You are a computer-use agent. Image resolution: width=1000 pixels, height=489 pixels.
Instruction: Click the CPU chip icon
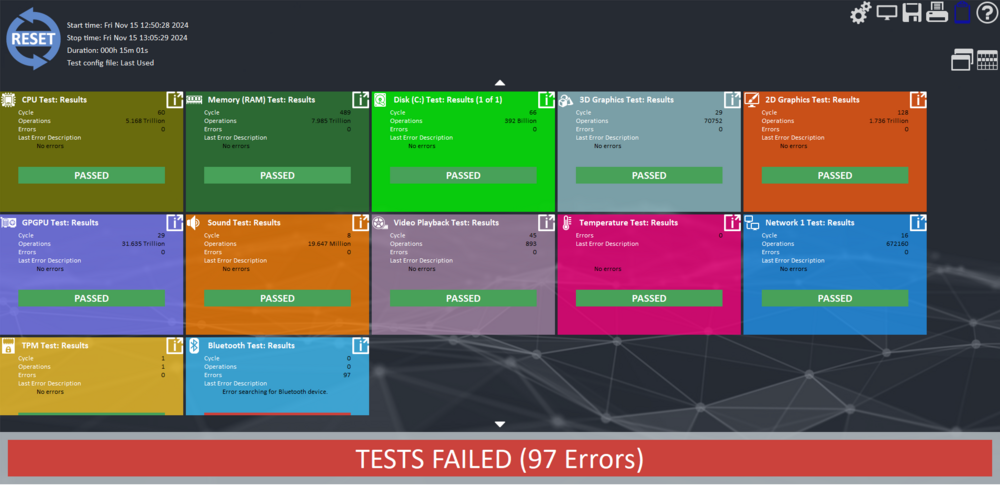click(x=8, y=99)
